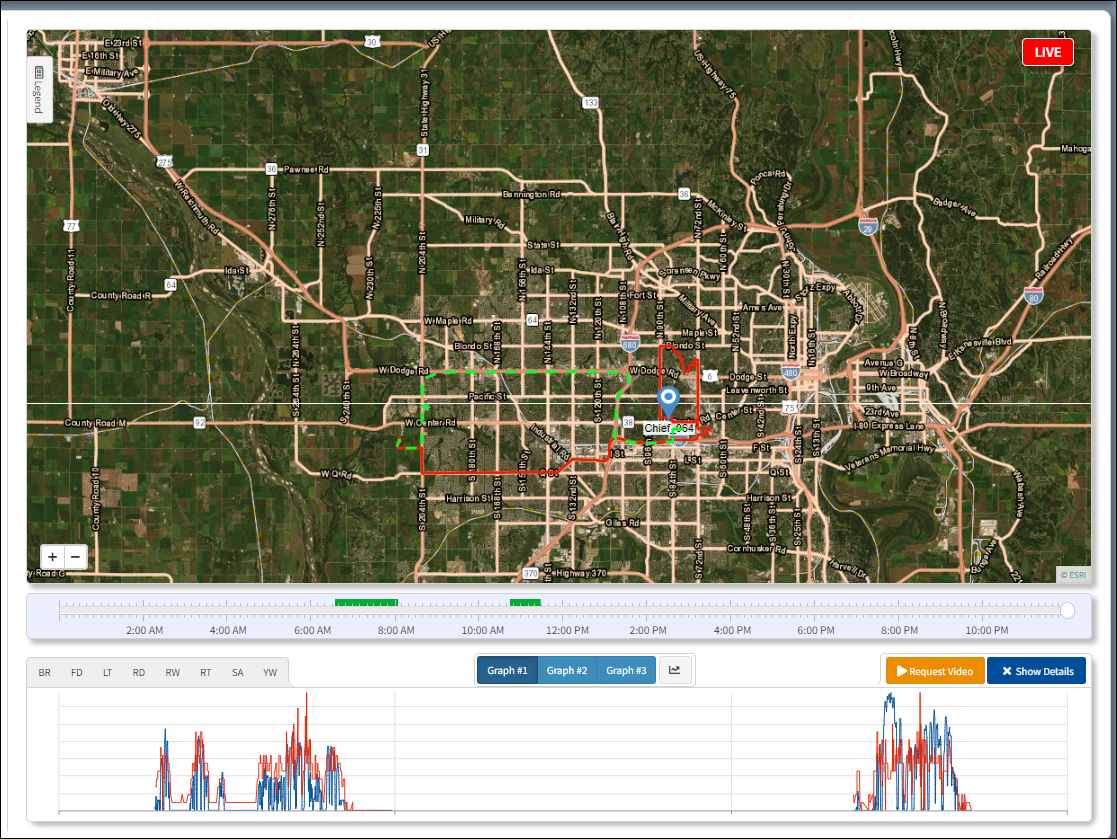Select the Chief_064 vehicle marker on map
Viewport: 1117px width, 839px height.
coord(668,398)
